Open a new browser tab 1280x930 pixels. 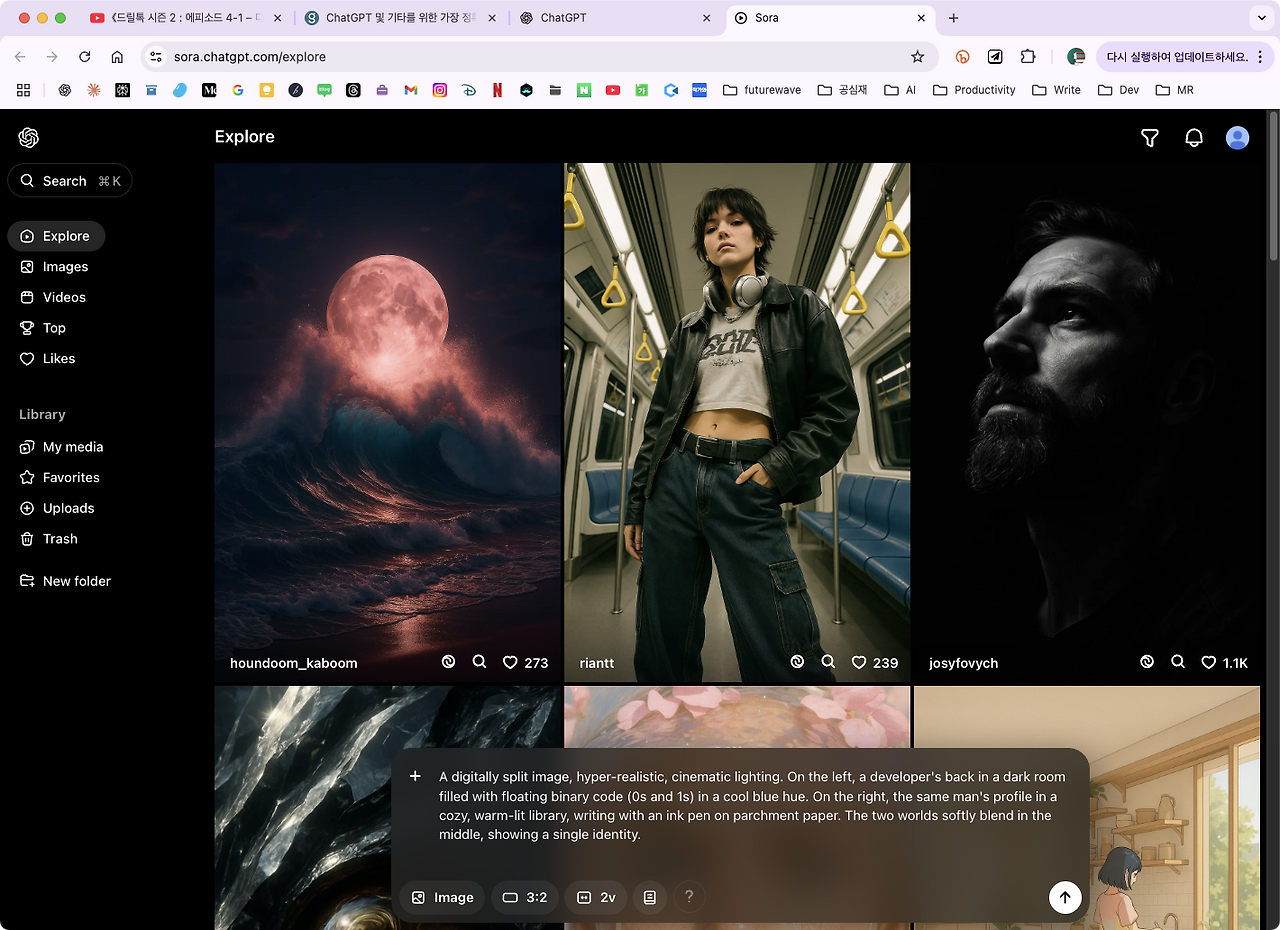(x=953, y=18)
